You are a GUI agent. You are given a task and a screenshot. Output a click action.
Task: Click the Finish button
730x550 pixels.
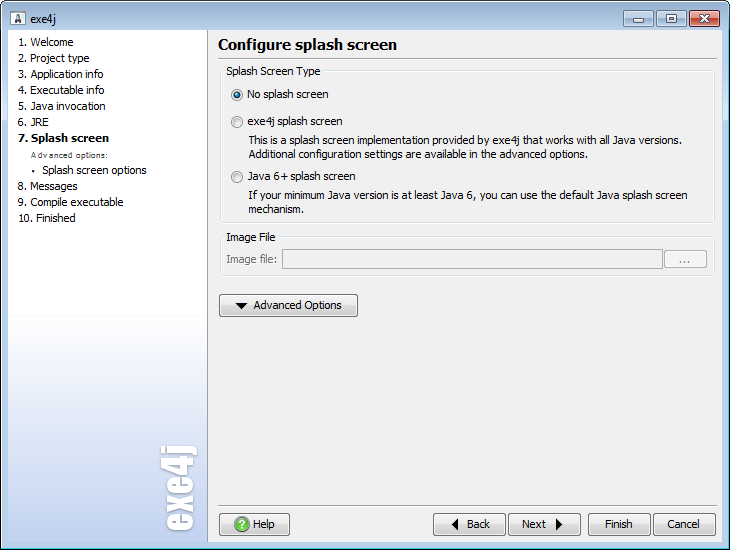click(x=619, y=524)
